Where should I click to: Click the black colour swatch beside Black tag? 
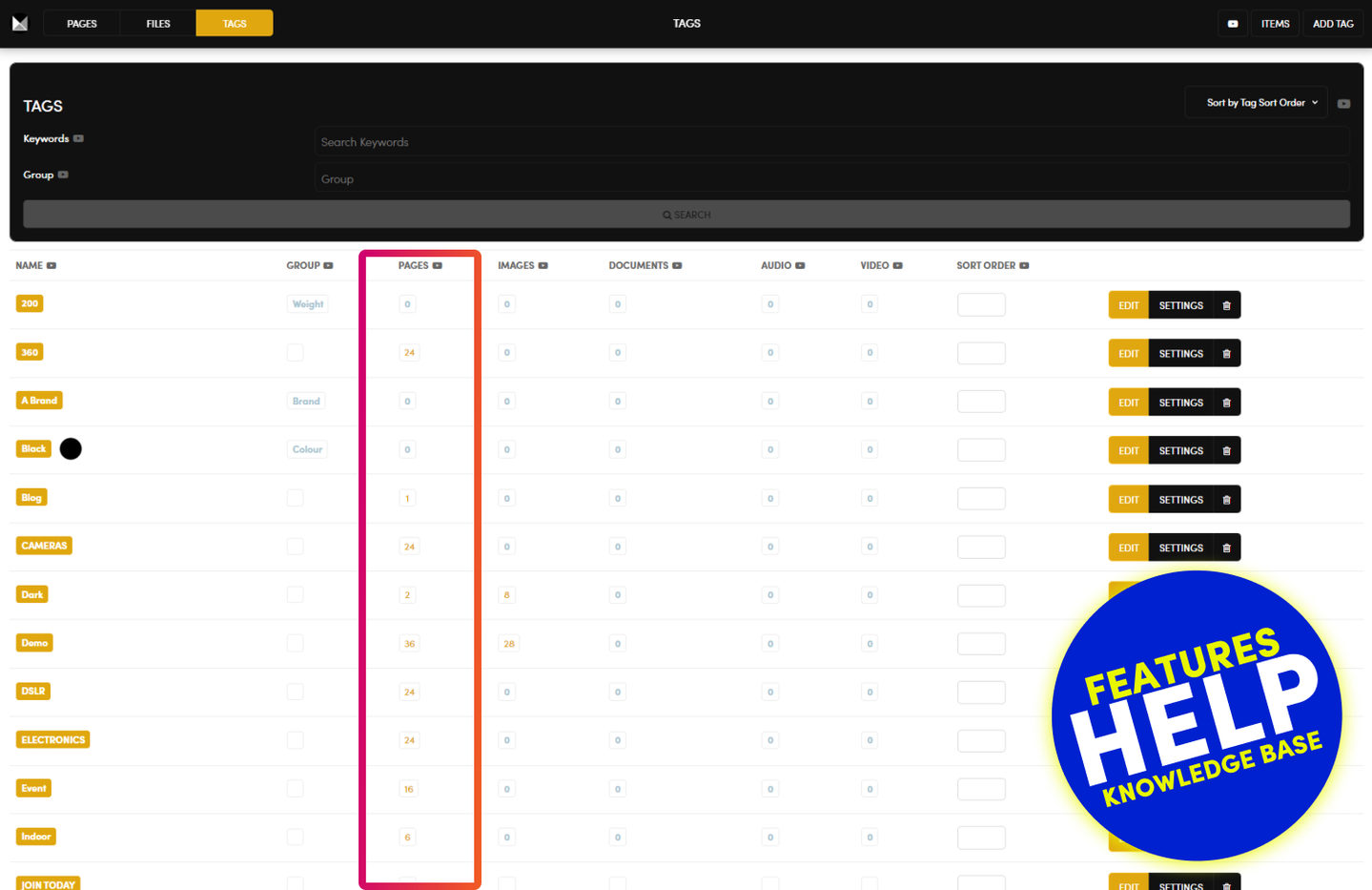(x=71, y=448)
